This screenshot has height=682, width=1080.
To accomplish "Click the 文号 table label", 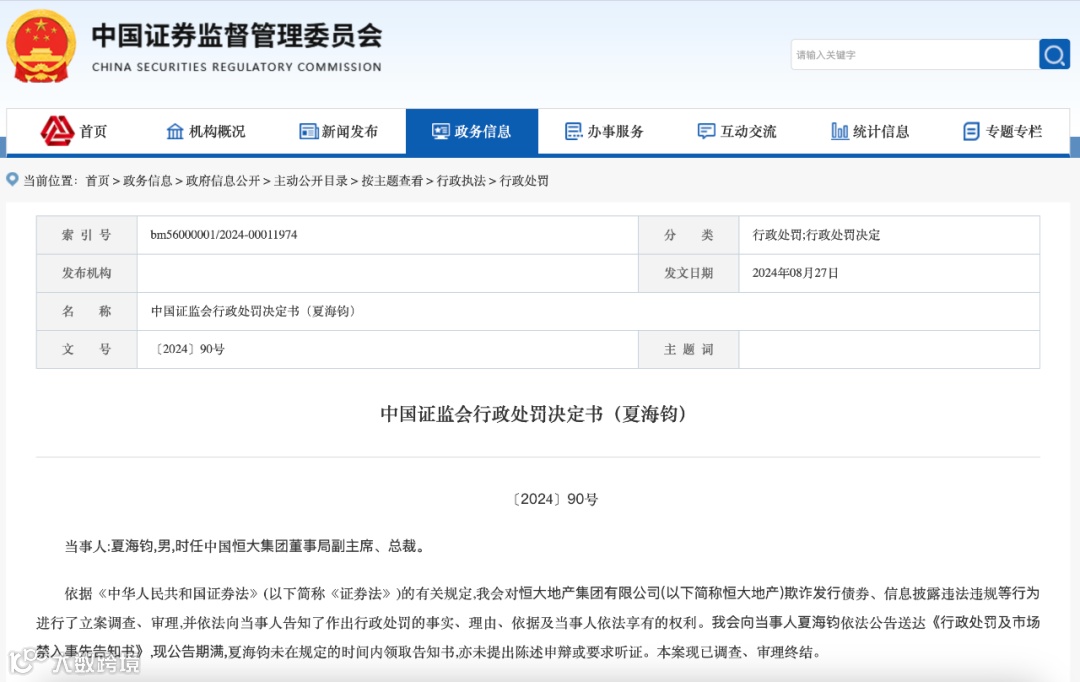I will [86, 349].
